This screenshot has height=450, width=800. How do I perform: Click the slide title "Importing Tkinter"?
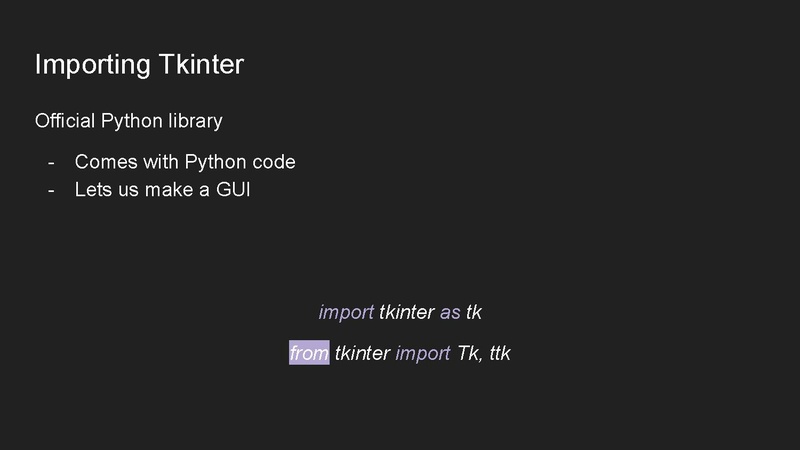point(139,65)
